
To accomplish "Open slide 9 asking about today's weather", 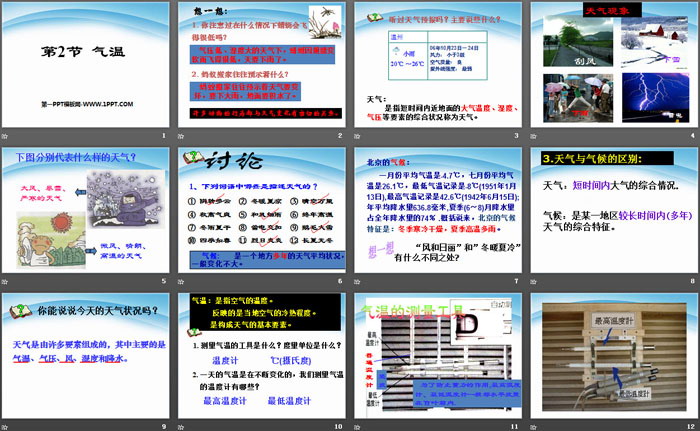I will [86, 356].
